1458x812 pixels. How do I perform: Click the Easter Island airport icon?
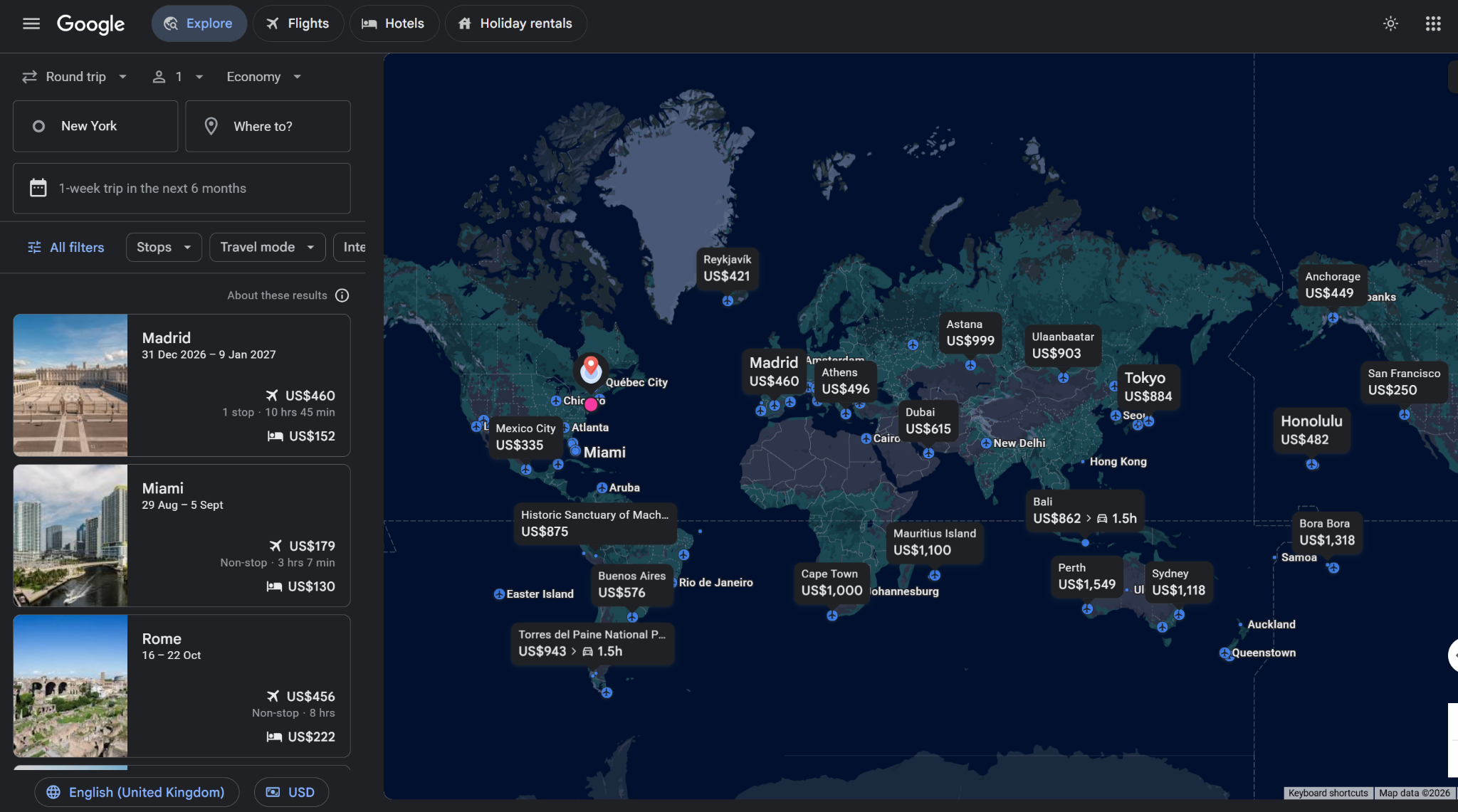tap(499, 594)
